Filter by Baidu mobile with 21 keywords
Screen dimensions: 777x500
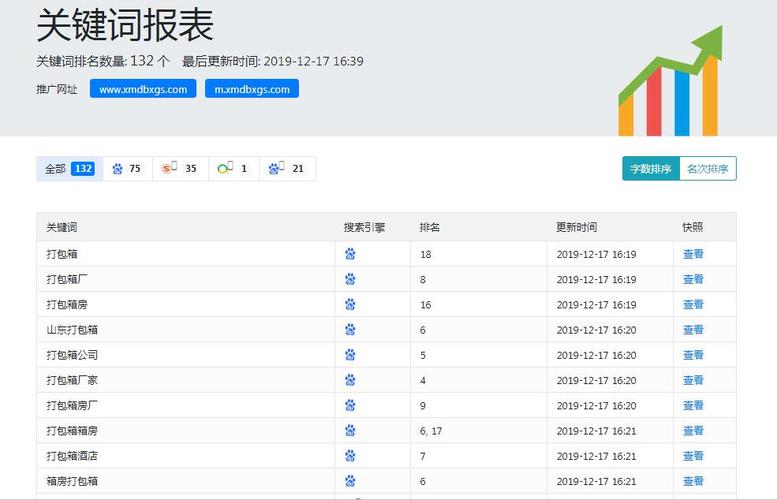click(x=286, y=169)
